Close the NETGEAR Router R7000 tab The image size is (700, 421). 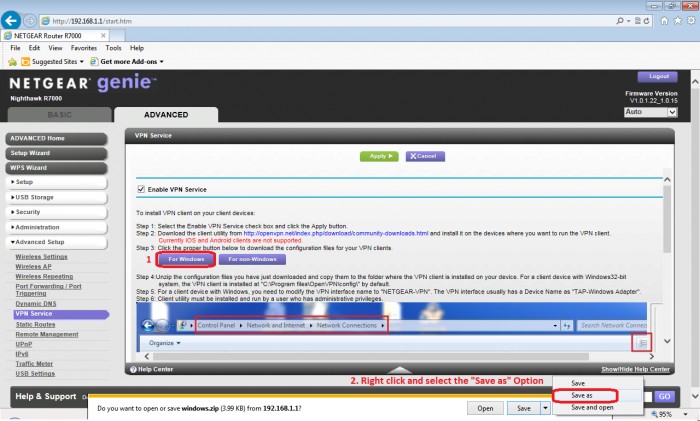pyautogui.click(x=103, y=35)
